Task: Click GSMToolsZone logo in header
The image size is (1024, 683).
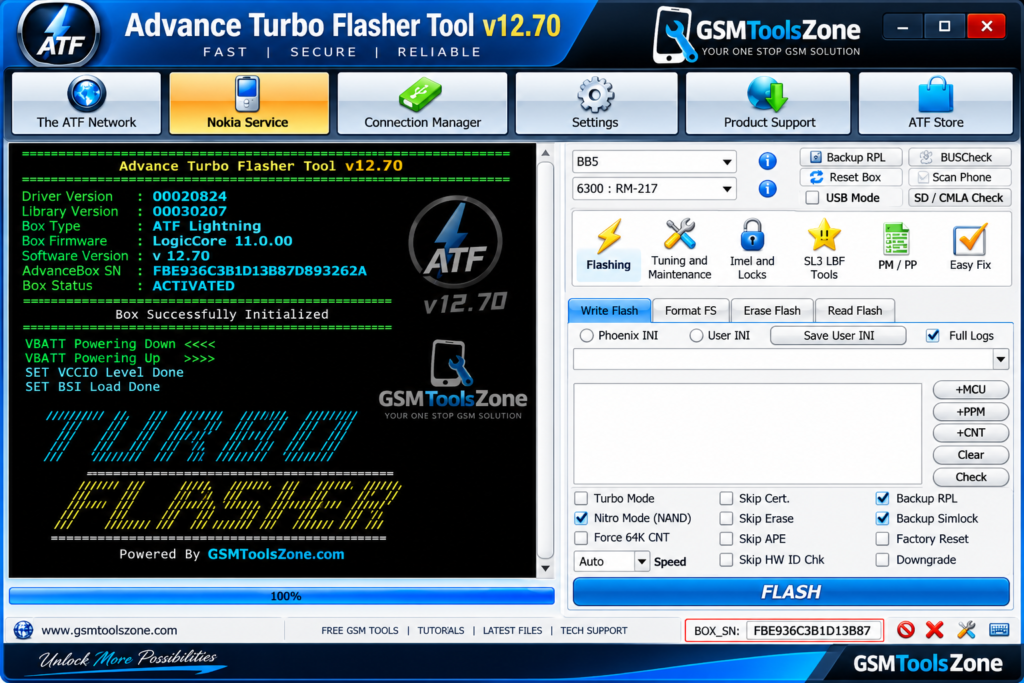Action: coord(758,34)
